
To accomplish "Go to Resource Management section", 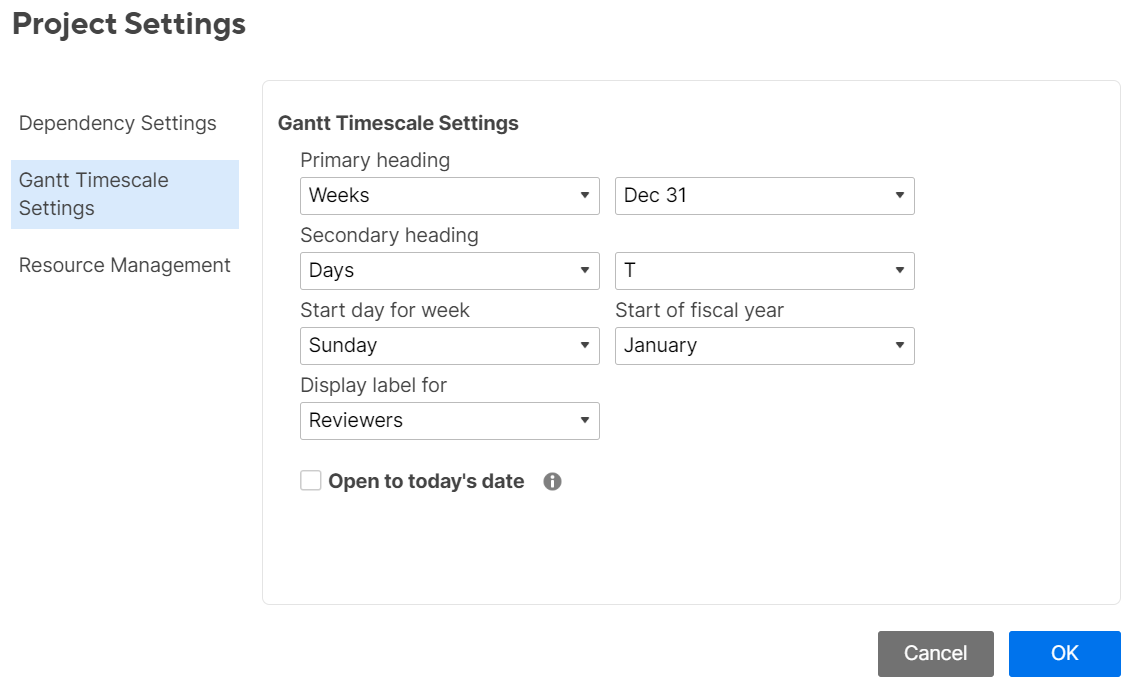I will pos(125,266).
